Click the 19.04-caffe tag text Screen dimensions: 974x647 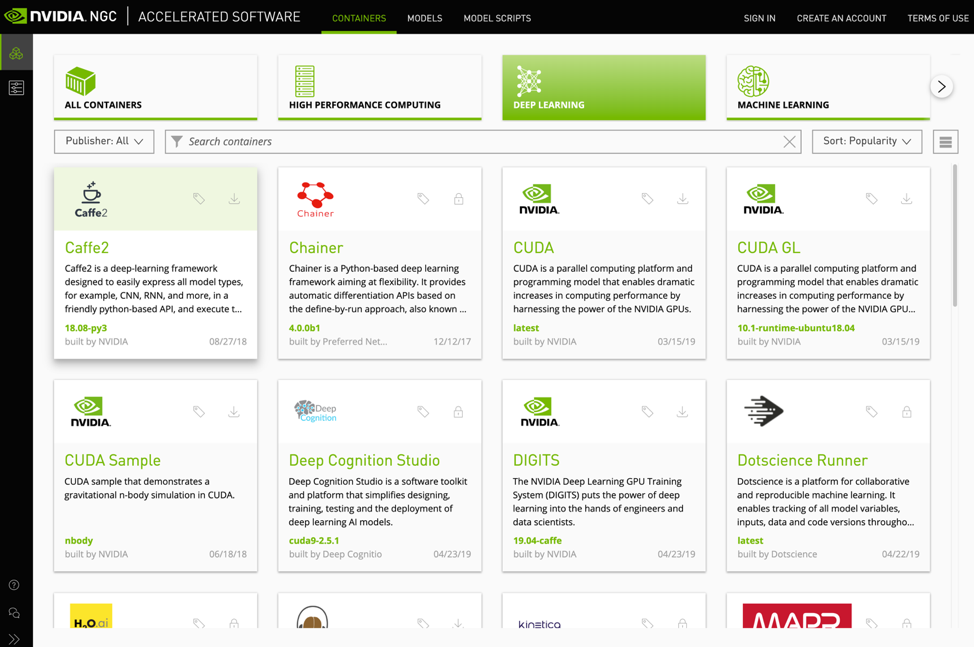click(x=537, y=540)
